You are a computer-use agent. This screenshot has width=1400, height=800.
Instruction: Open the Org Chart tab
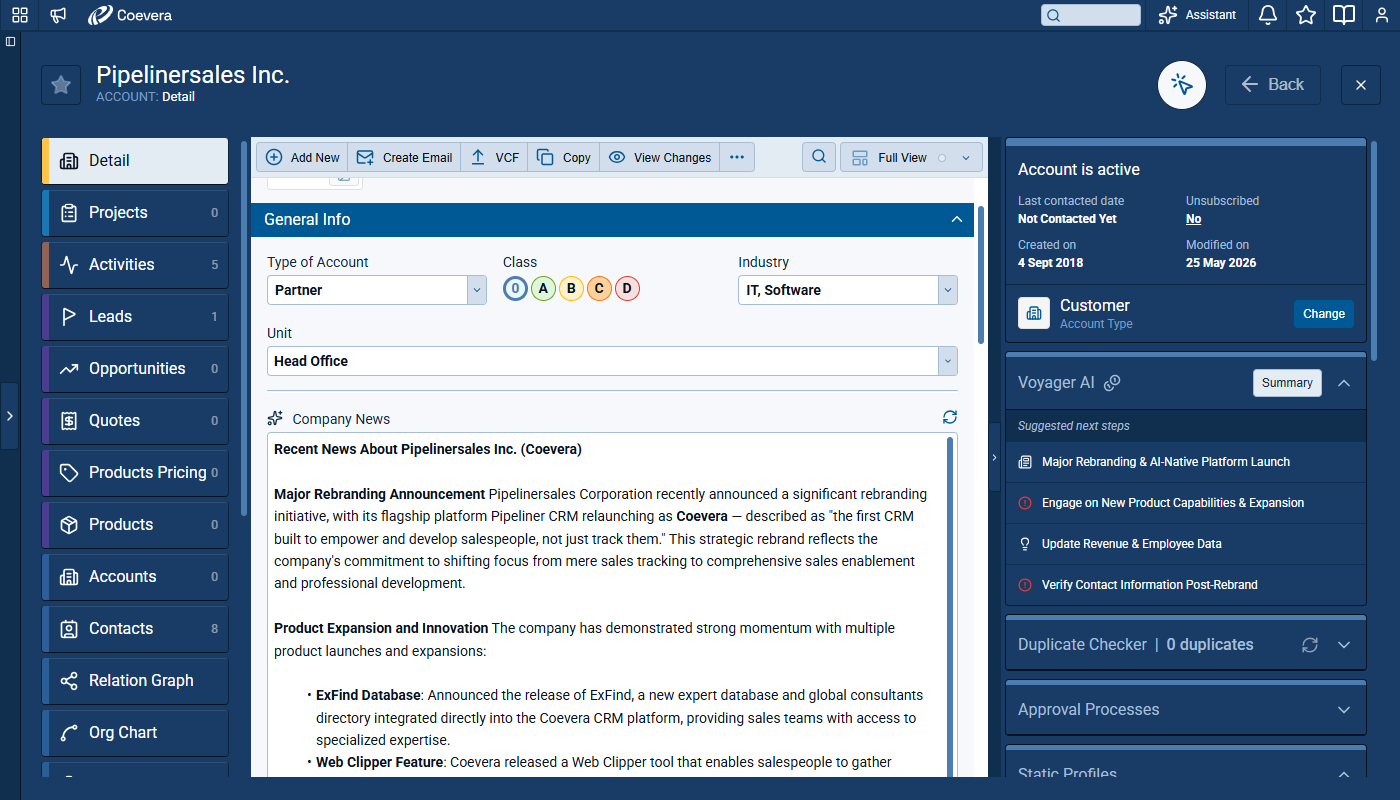(135, 733)
